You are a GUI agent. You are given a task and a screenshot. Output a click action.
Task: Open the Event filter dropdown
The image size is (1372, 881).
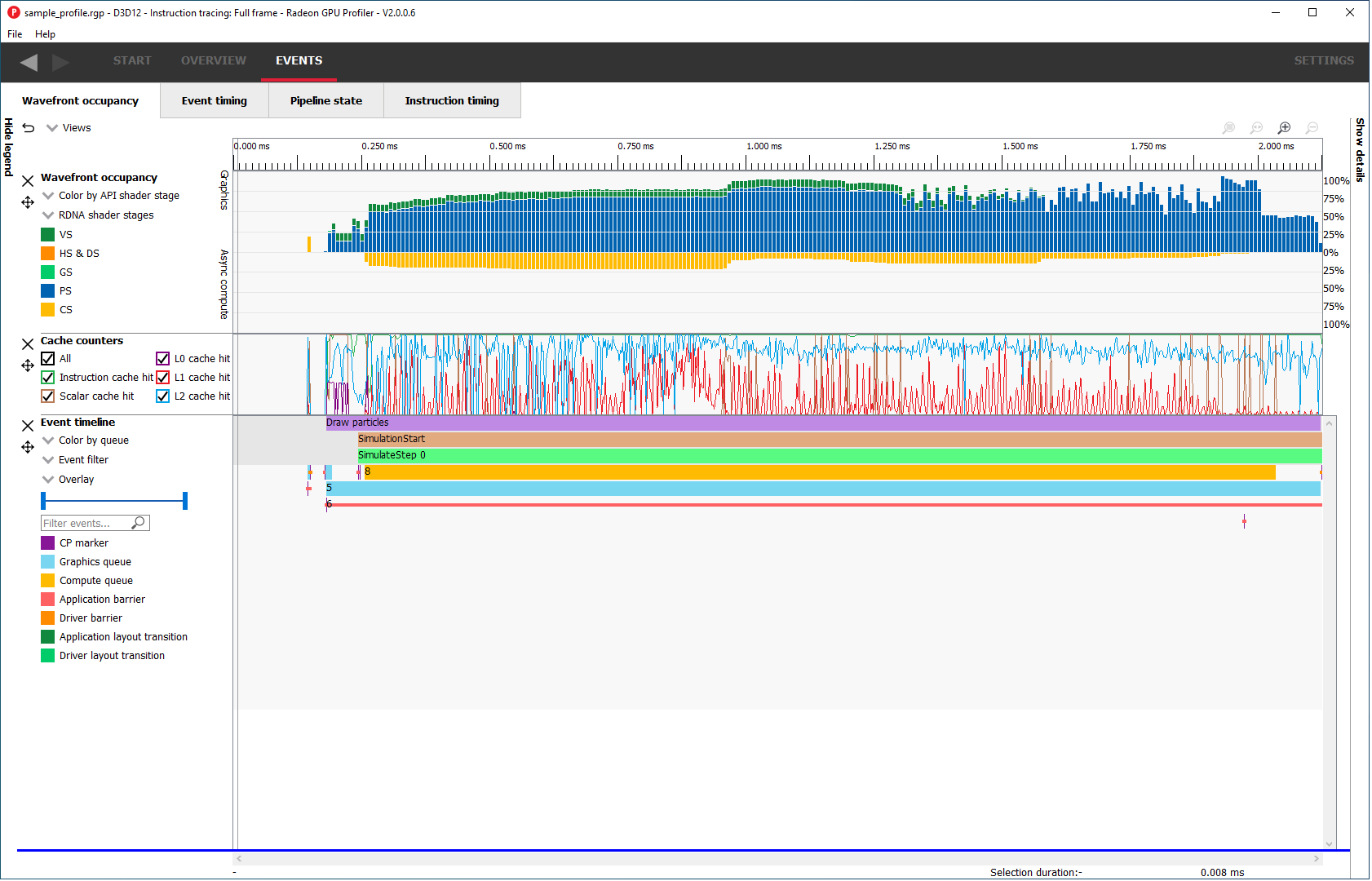pos(49,460)
